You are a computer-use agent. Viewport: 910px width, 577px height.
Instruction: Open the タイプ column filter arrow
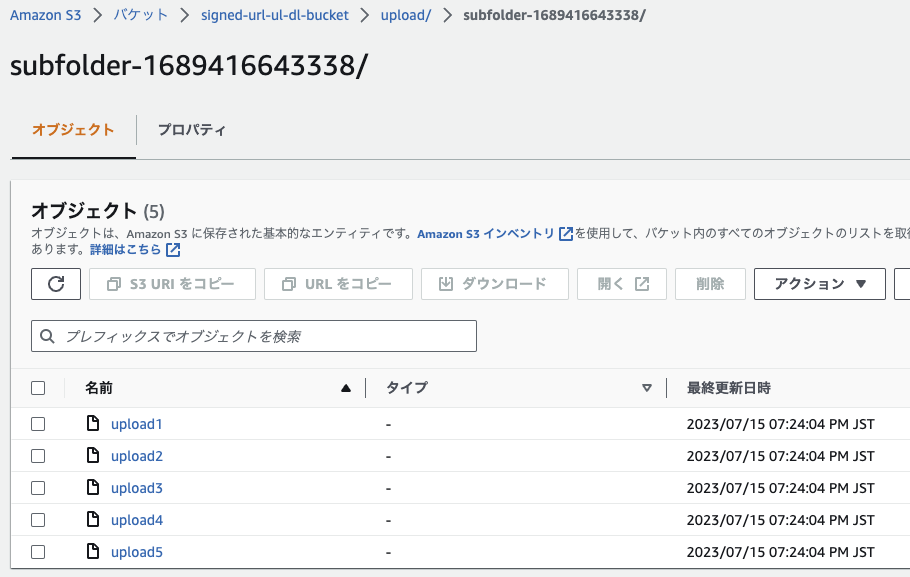(x=648, y=387)
